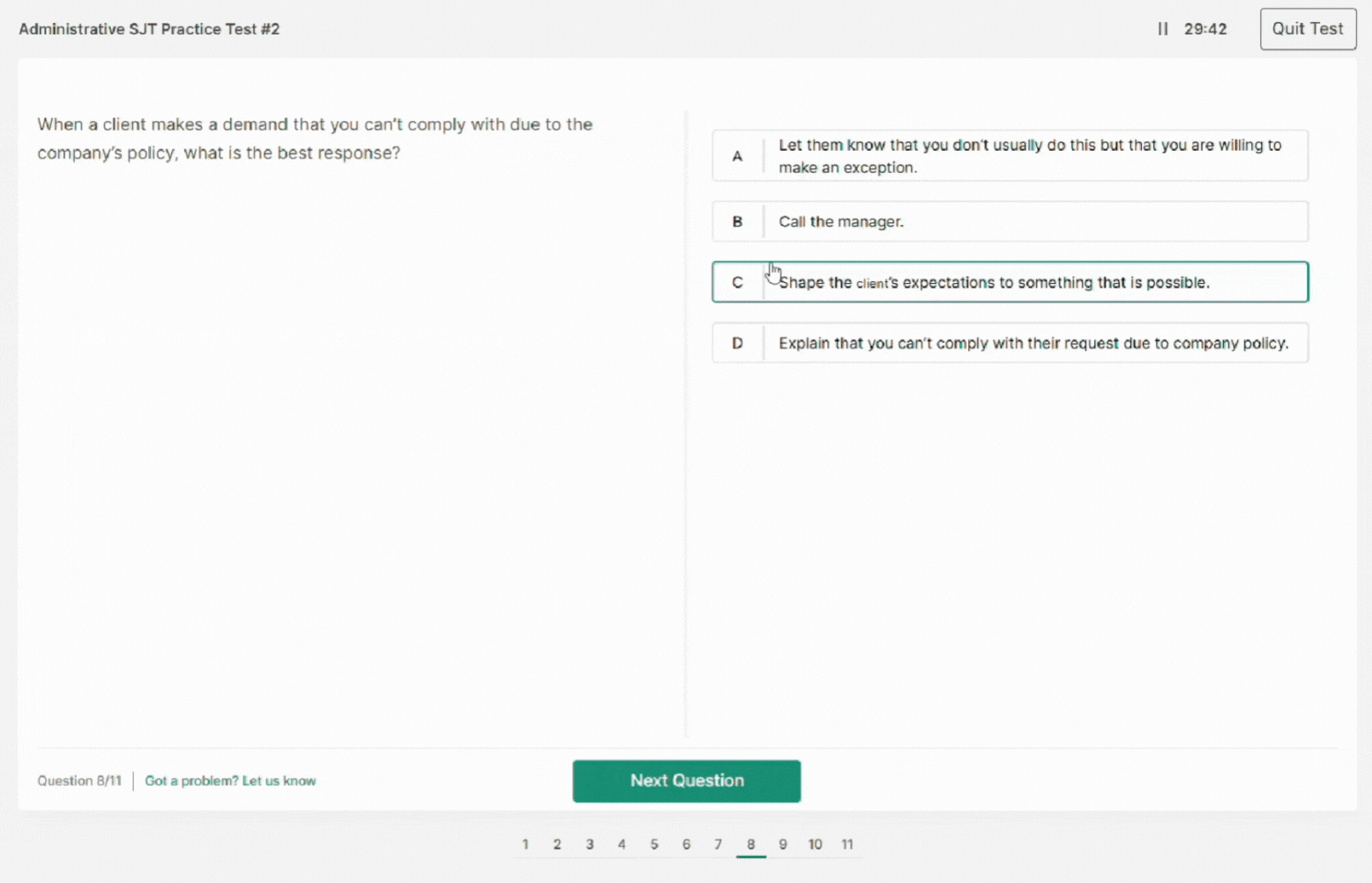Select answer A about making an exception
The width and height of the screenshot is (1372, 883).
coord(1029,156)
